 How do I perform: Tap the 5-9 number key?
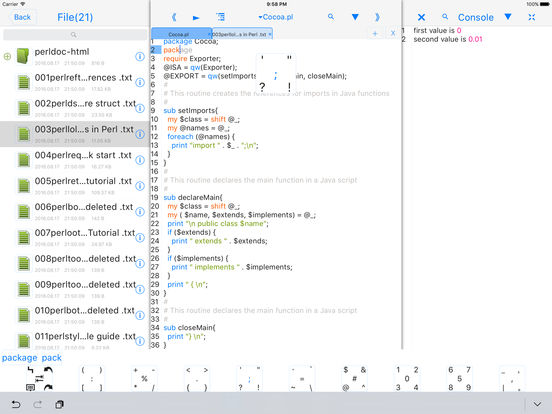pos(459,378)
